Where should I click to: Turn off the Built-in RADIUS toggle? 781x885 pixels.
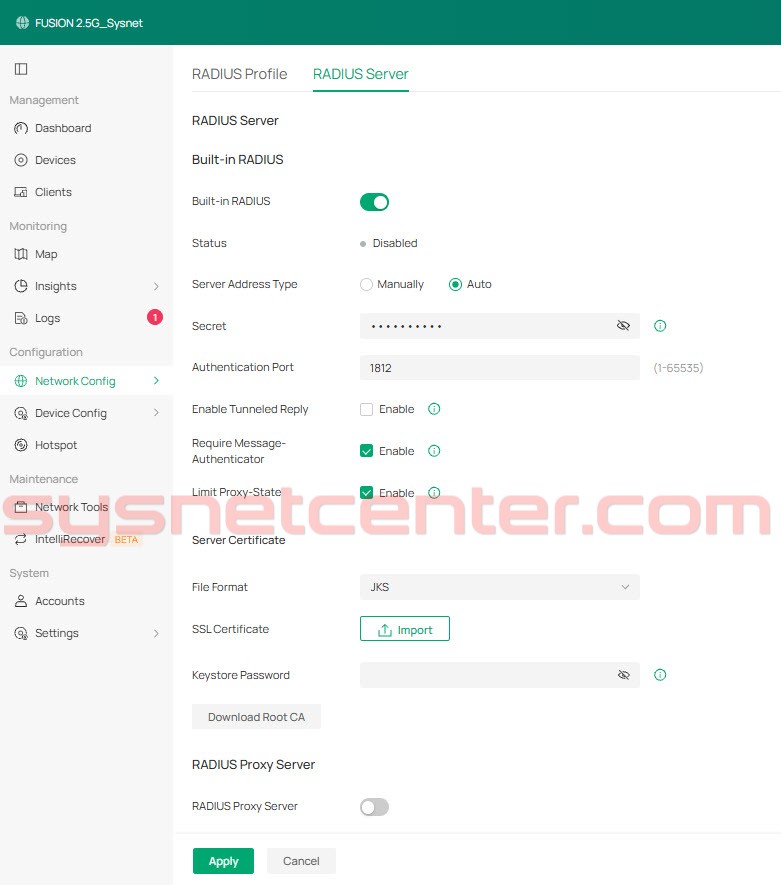[374, 202]
